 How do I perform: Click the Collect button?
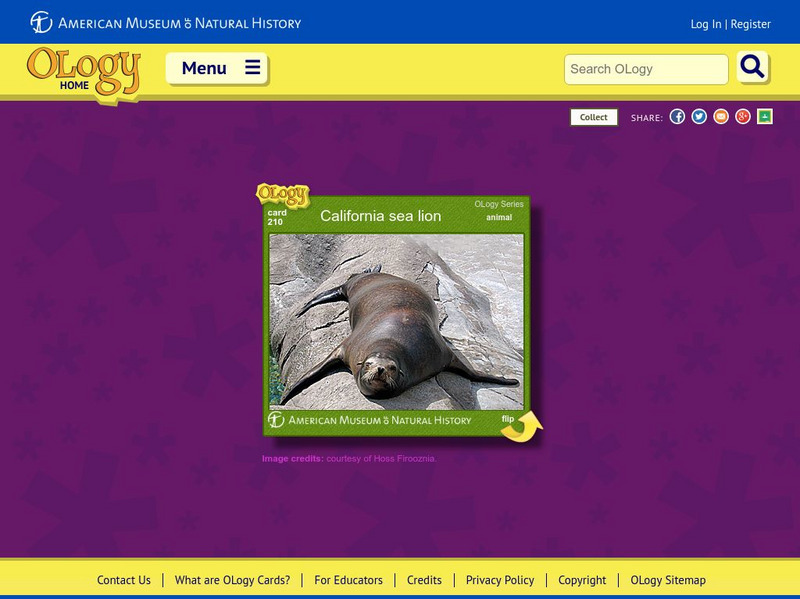point(592,116)
